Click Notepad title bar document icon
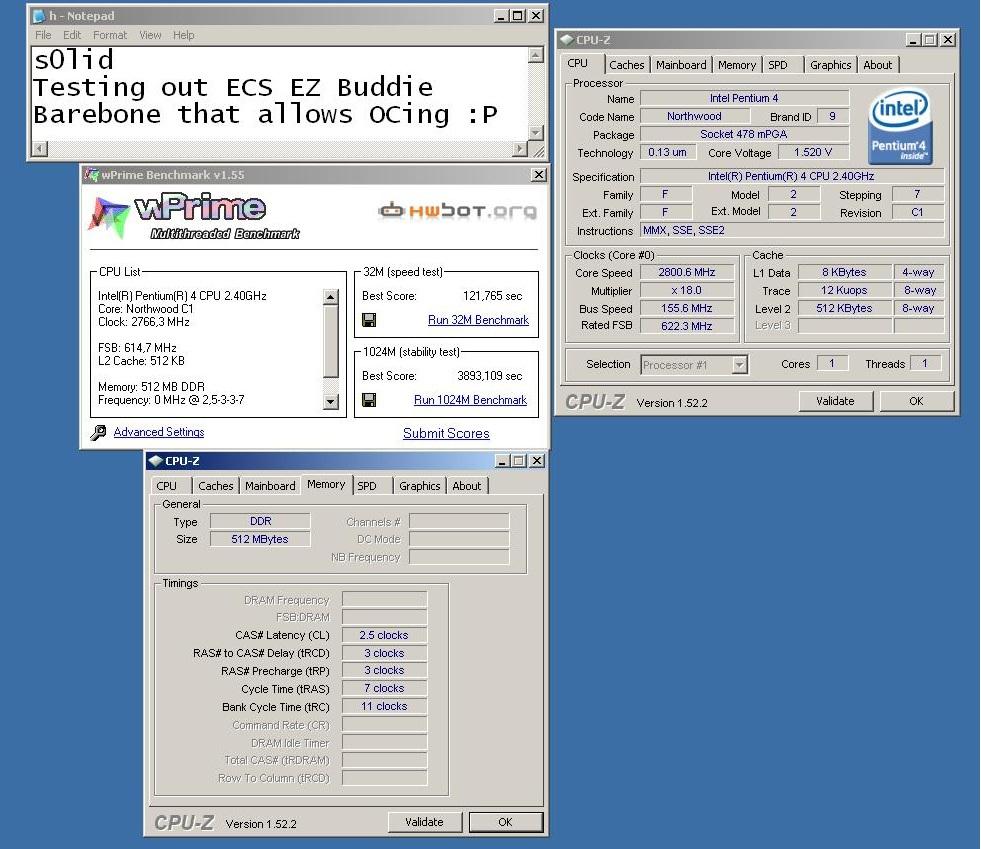The height and width of the screenshot is (849, 981). pyautogui.click(x=39, y=16)
